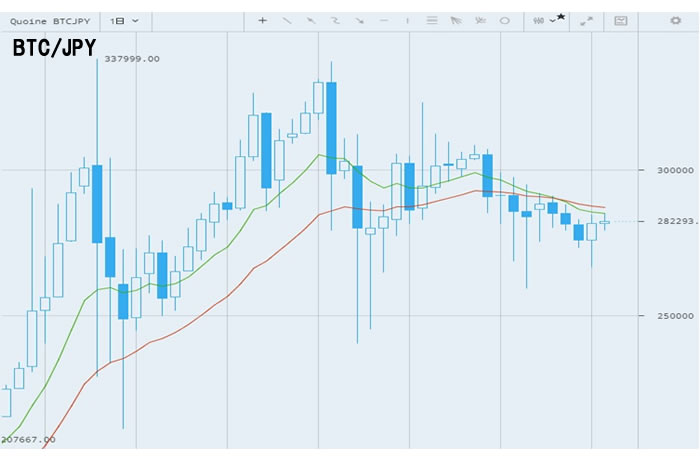Image resolution: width=700 pixels, height=460 pixels.
Task: Select the Fibonacci fan tool
Action: coord(456,21)
